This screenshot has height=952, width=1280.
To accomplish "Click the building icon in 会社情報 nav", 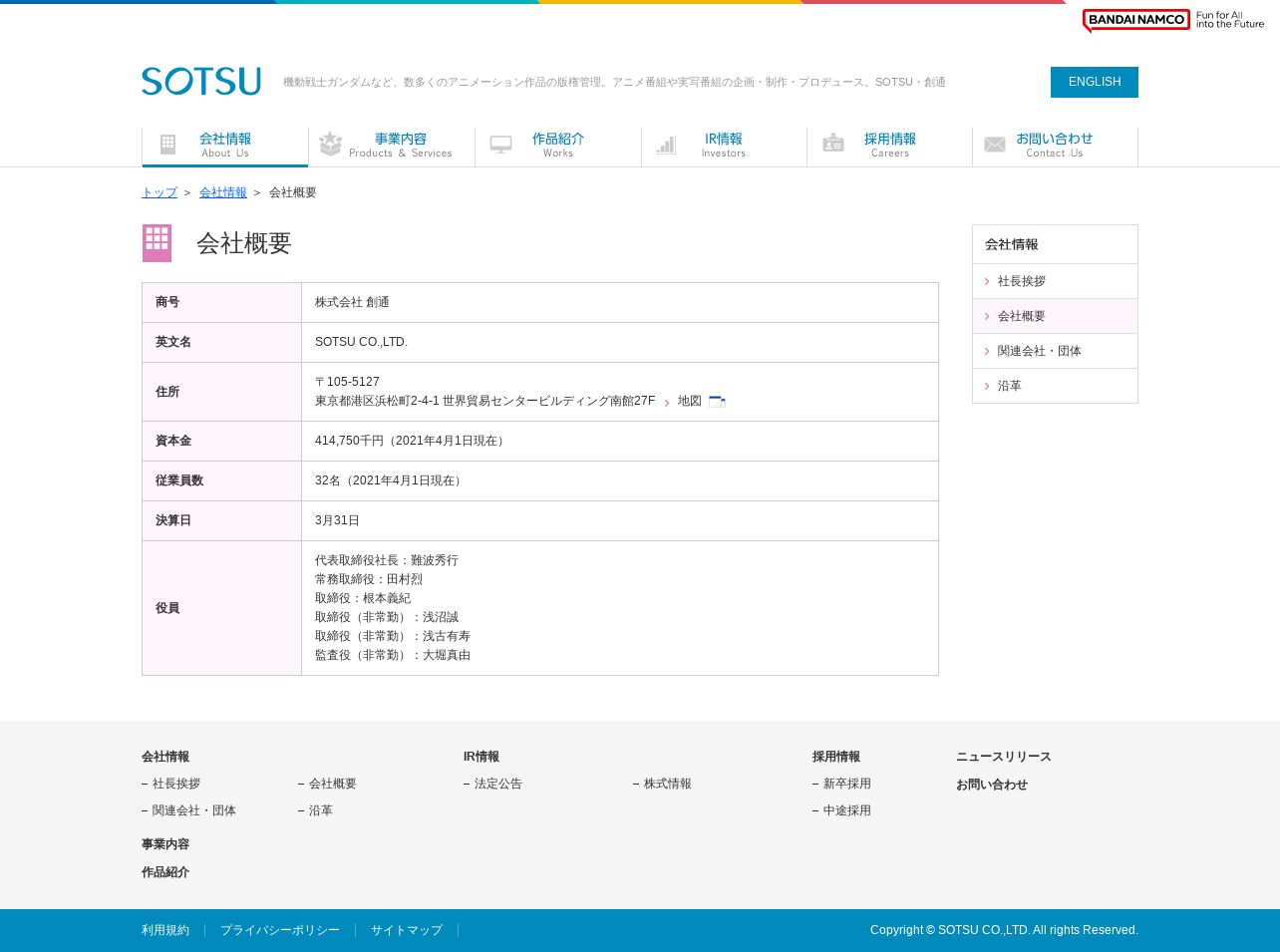I will [168, 145].
